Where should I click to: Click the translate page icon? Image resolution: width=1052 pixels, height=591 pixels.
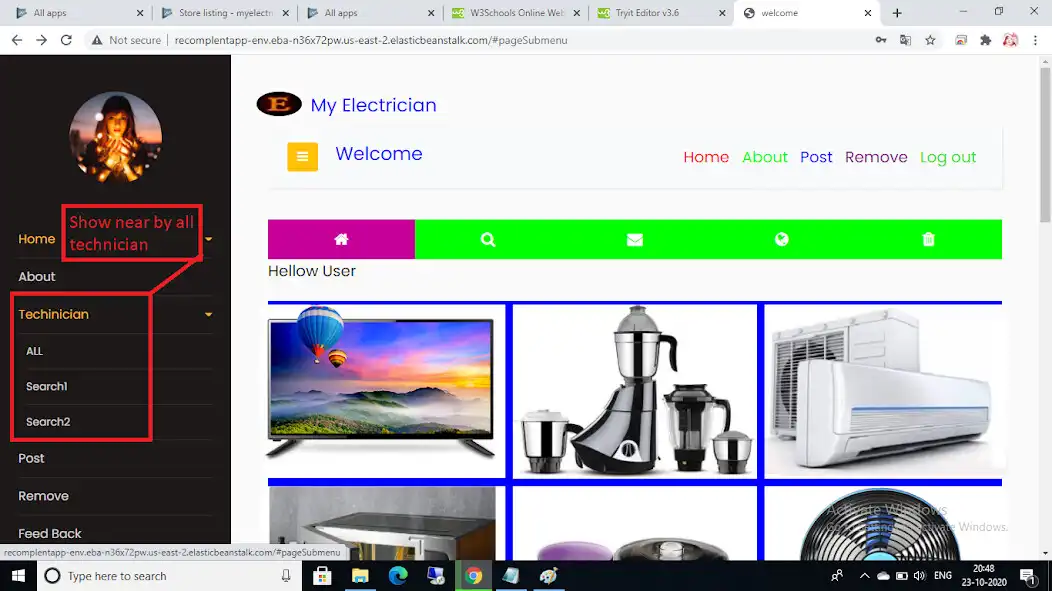pyautogui.click(x=905, y=40)
